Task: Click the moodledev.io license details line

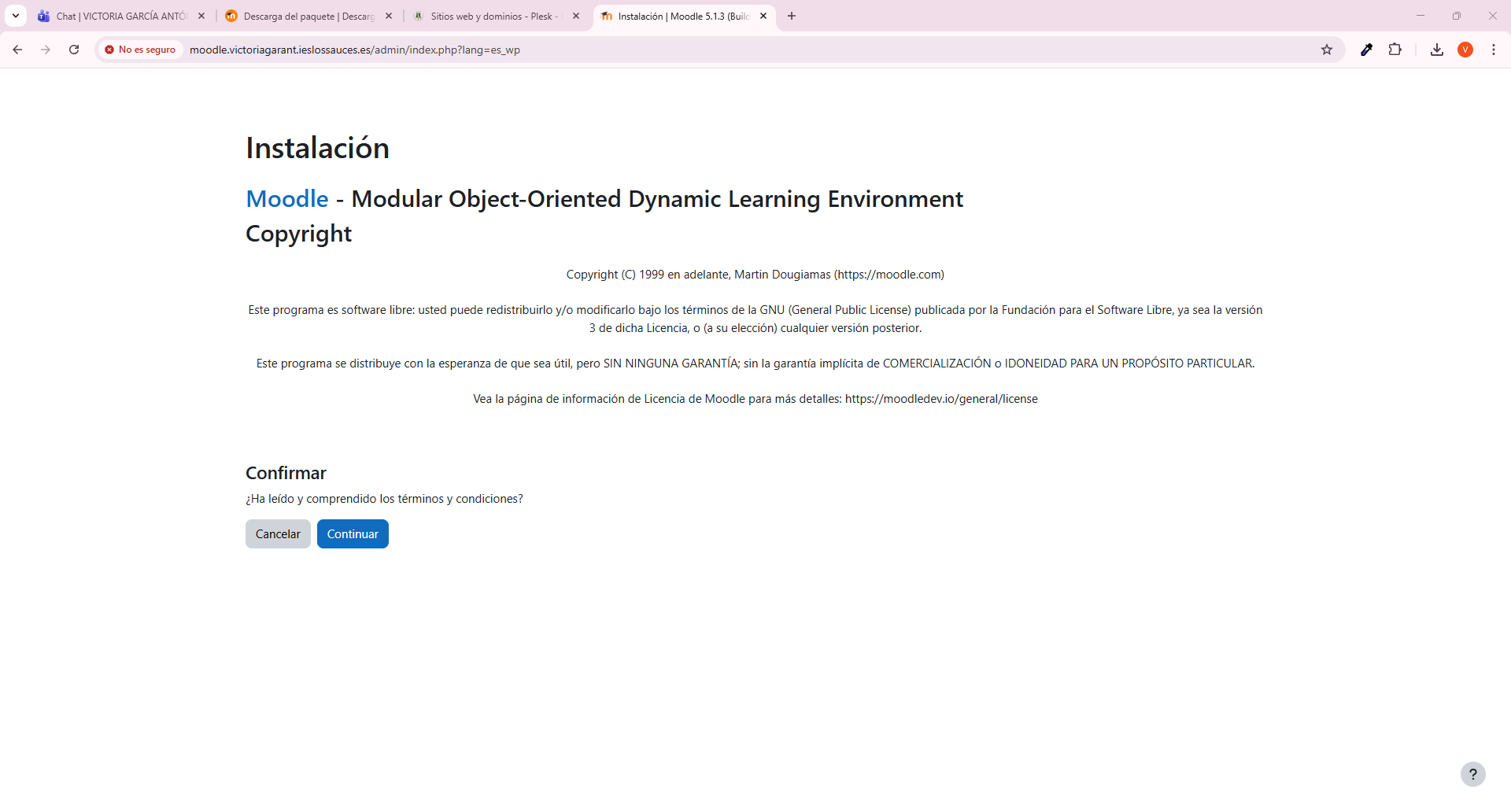Action: tap(755, 399)
